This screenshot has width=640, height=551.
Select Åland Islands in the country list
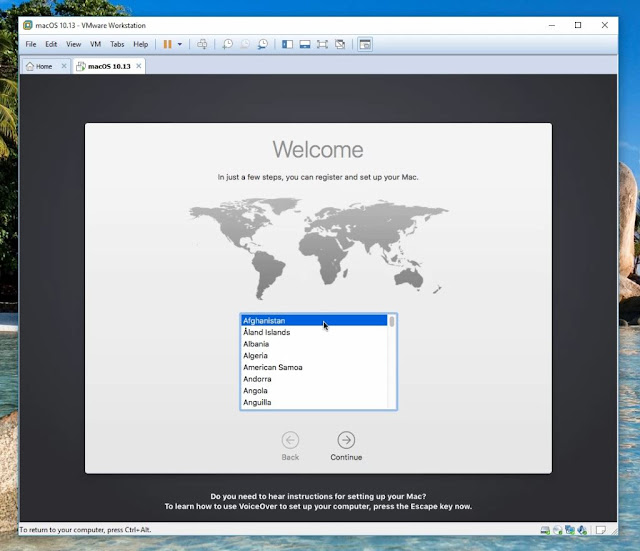click(x=314, y=332)
